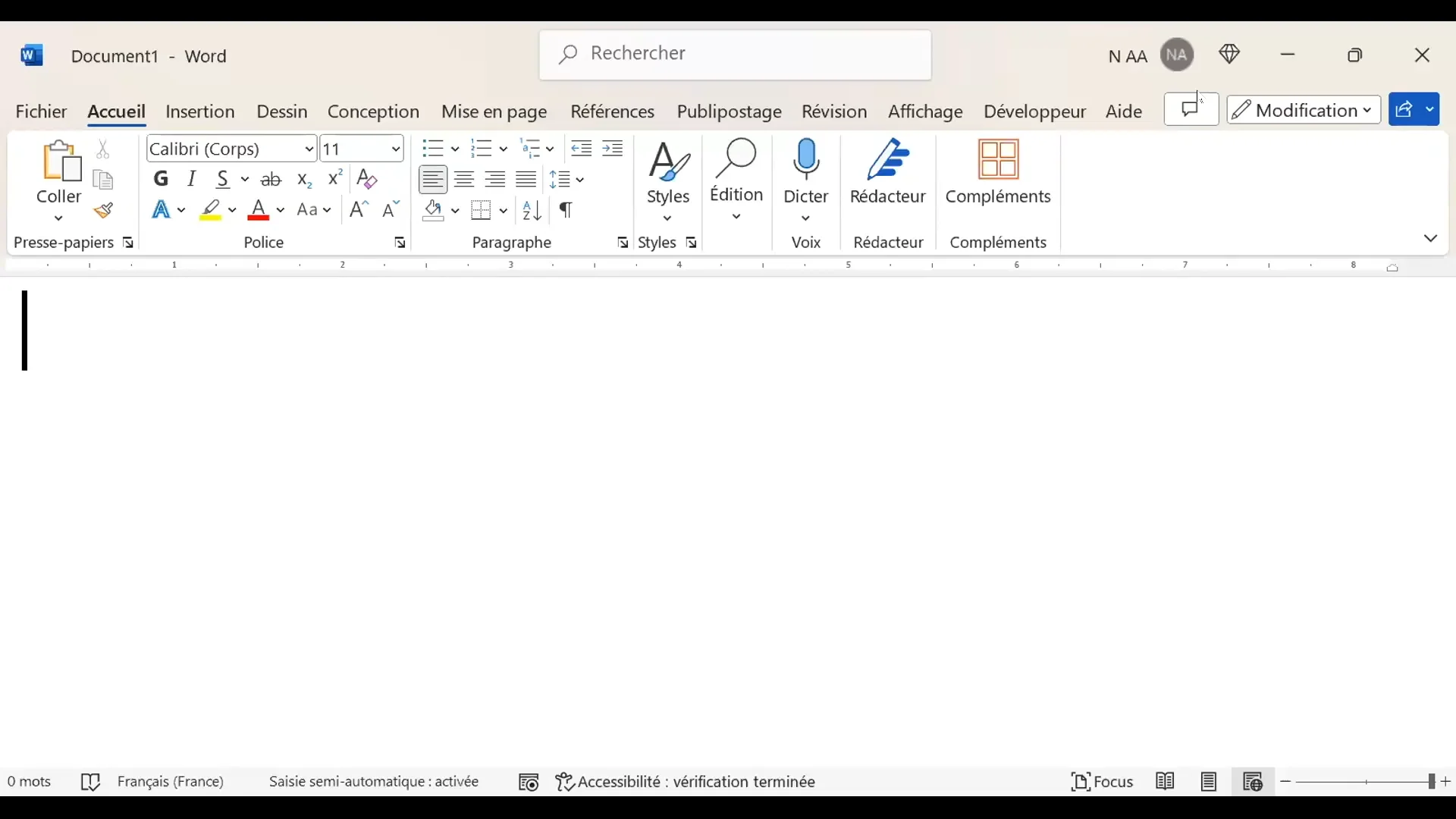The width and height of the screenshot is (1456, 819).
Task: Sort text with A-Z icon
Action: [x=533, y=211]
